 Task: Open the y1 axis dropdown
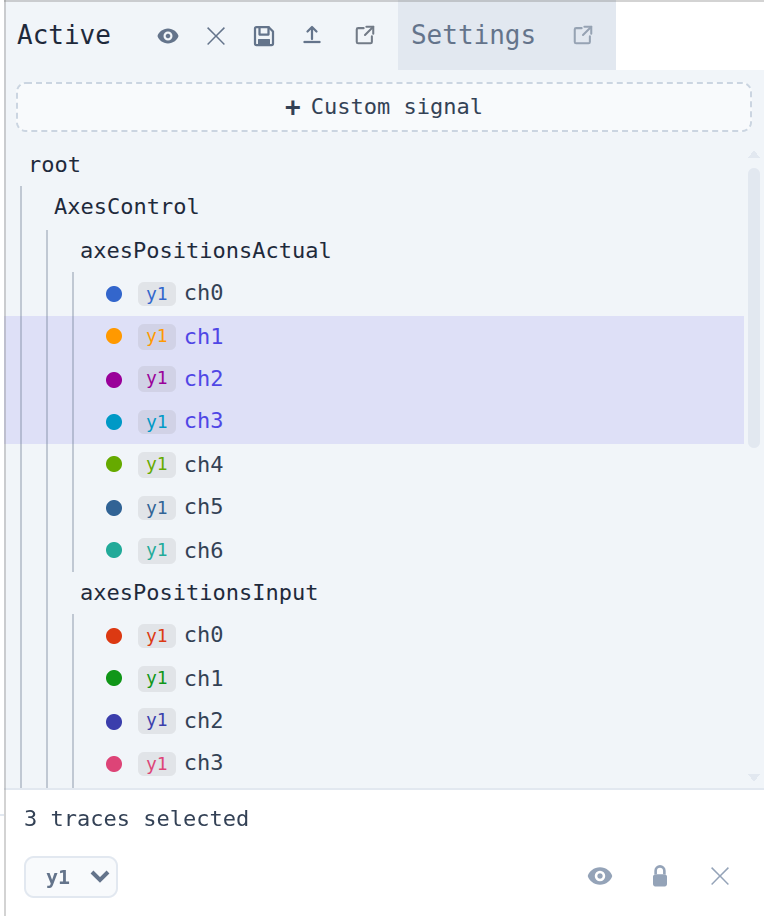pos(71,877)
